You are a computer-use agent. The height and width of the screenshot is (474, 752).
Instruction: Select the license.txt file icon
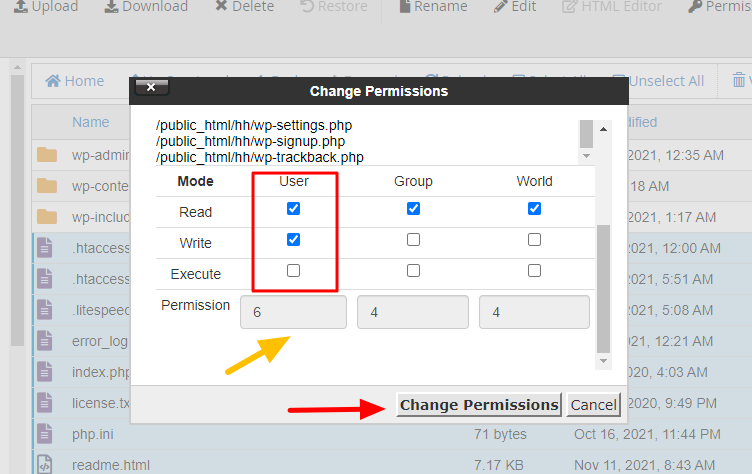tap(45, 403)
